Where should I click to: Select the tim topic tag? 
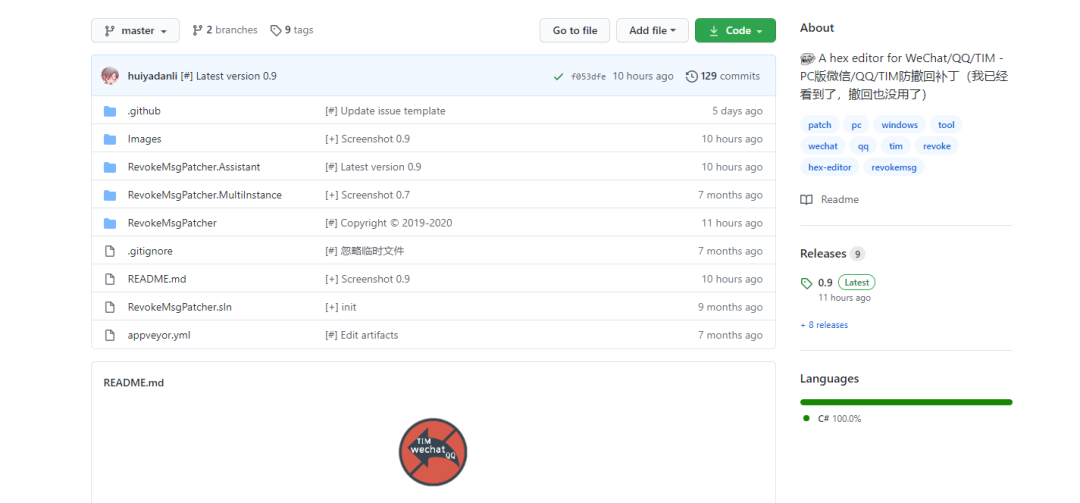896,146
